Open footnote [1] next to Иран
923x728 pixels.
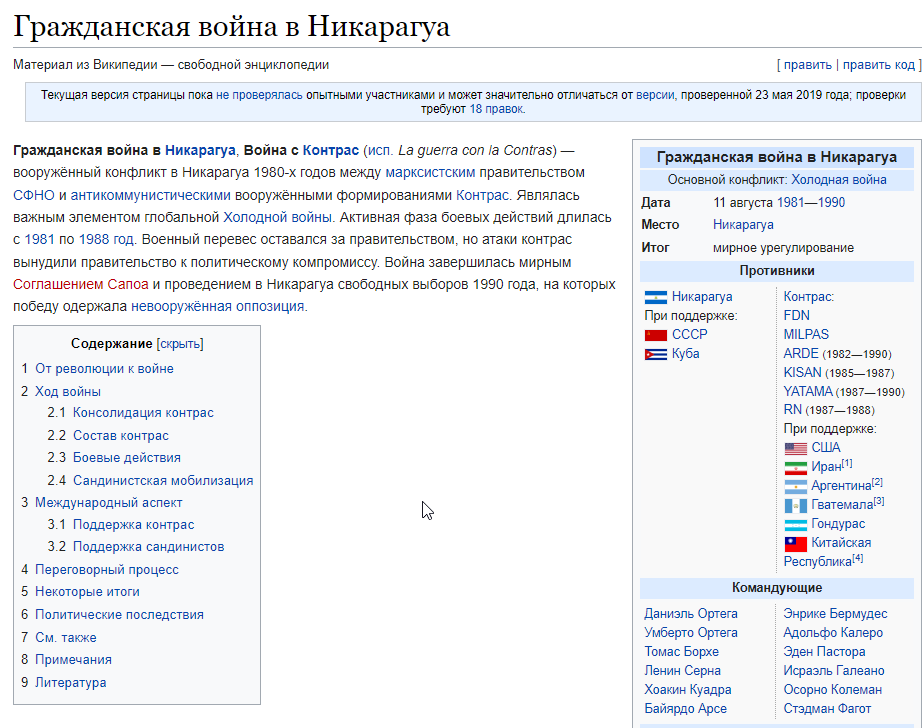tap(846, 464)
